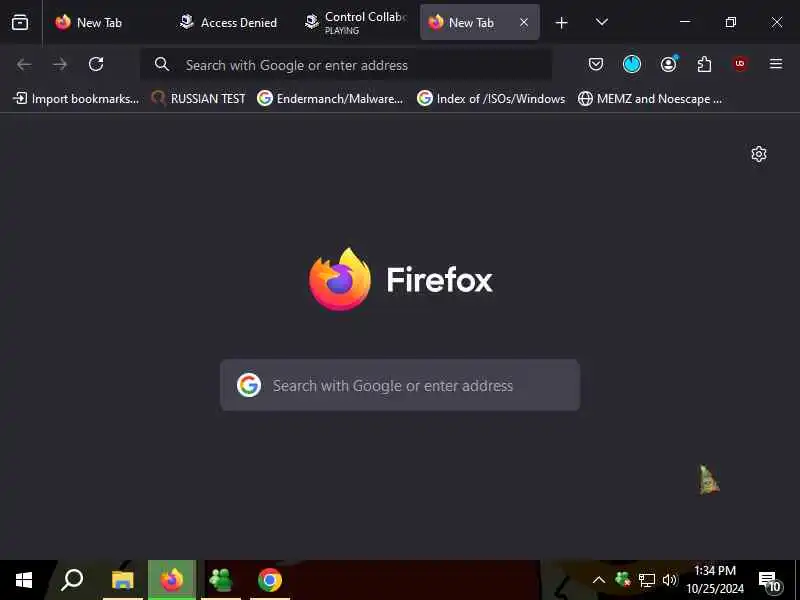
Task: Open a new tab with plus button
Action: point(561,22)
